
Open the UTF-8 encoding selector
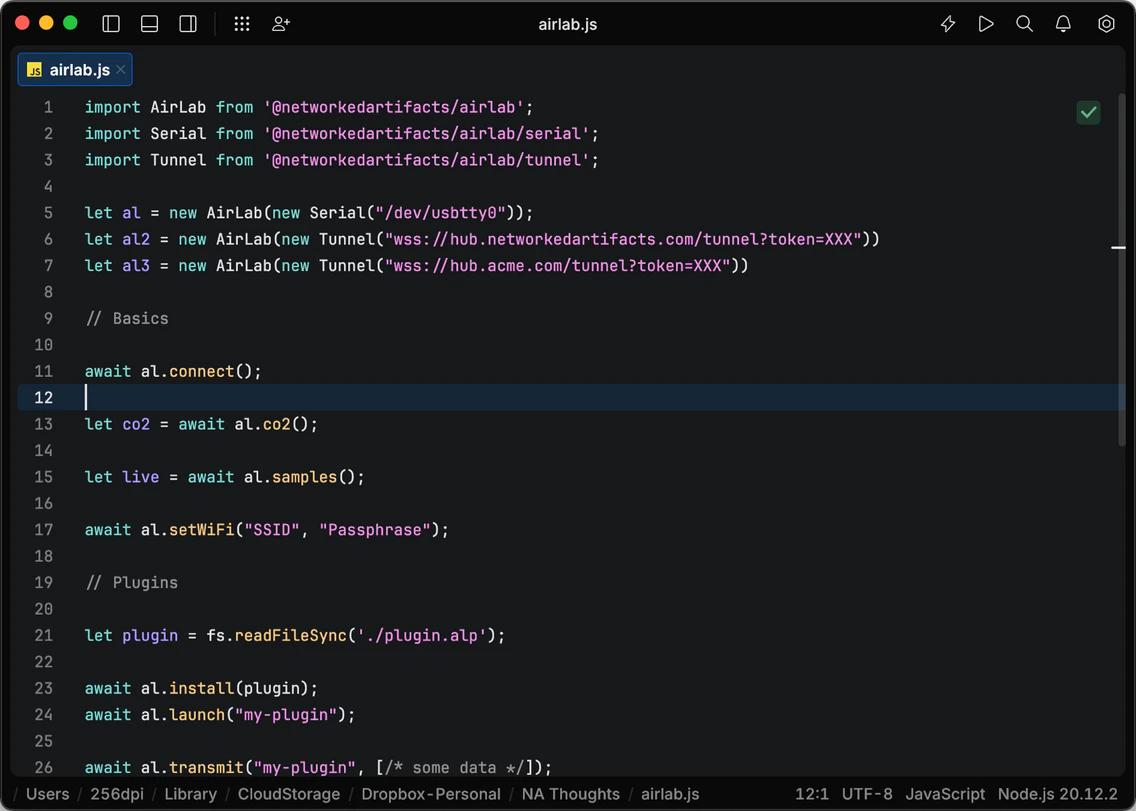click(866, 794)
